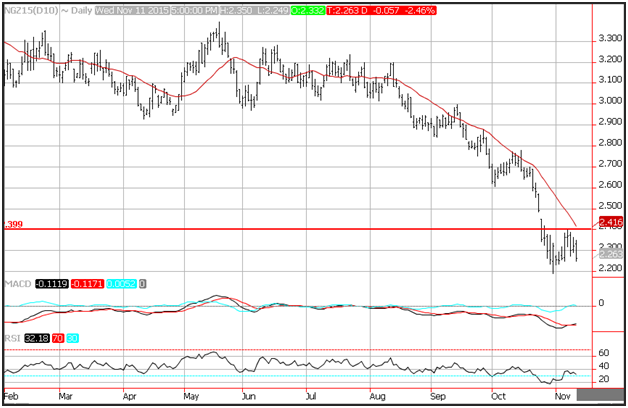Select the red MACD signal -0.1171 box
The image size is (628, 408).
click(x=89, y=283)
